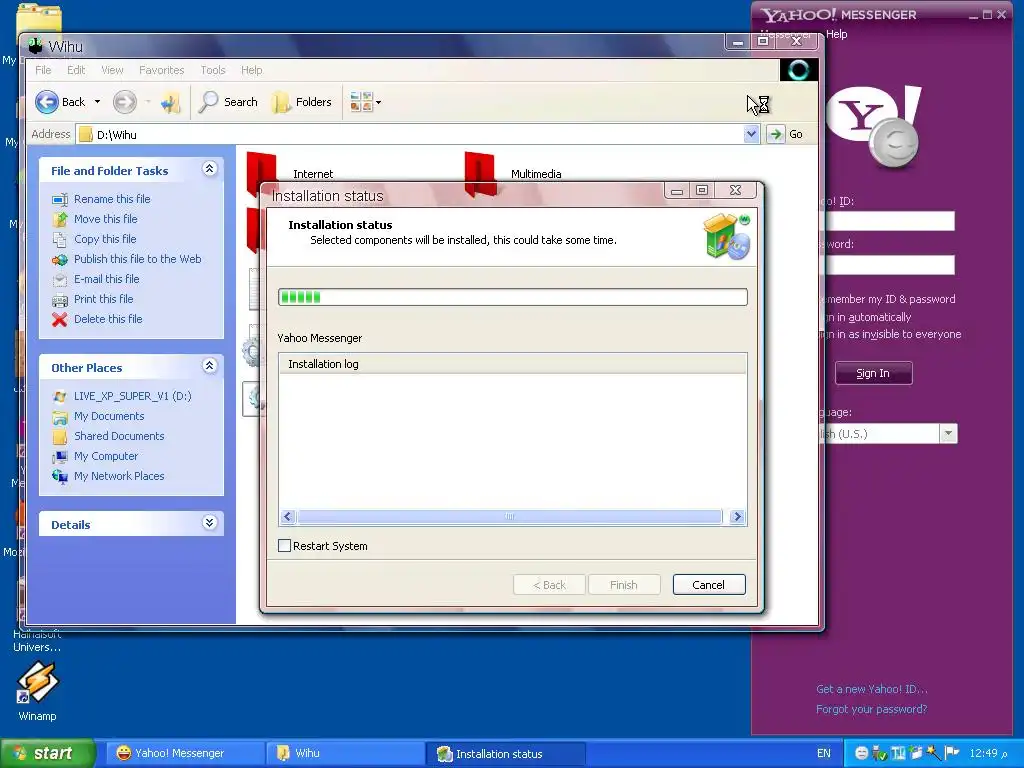Select the Multimedia folder icon
Screen dimensions: 1024x768
(x=479, y=172)
